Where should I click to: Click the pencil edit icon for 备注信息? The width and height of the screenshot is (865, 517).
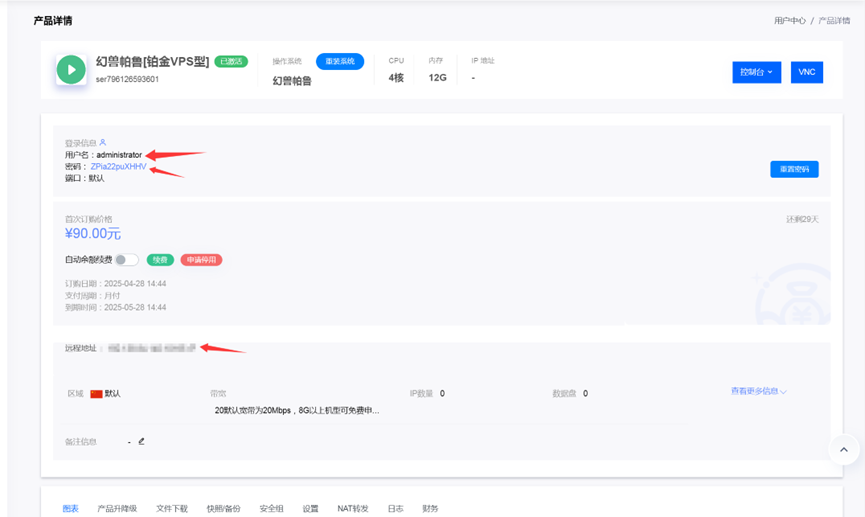coord(141,441)
